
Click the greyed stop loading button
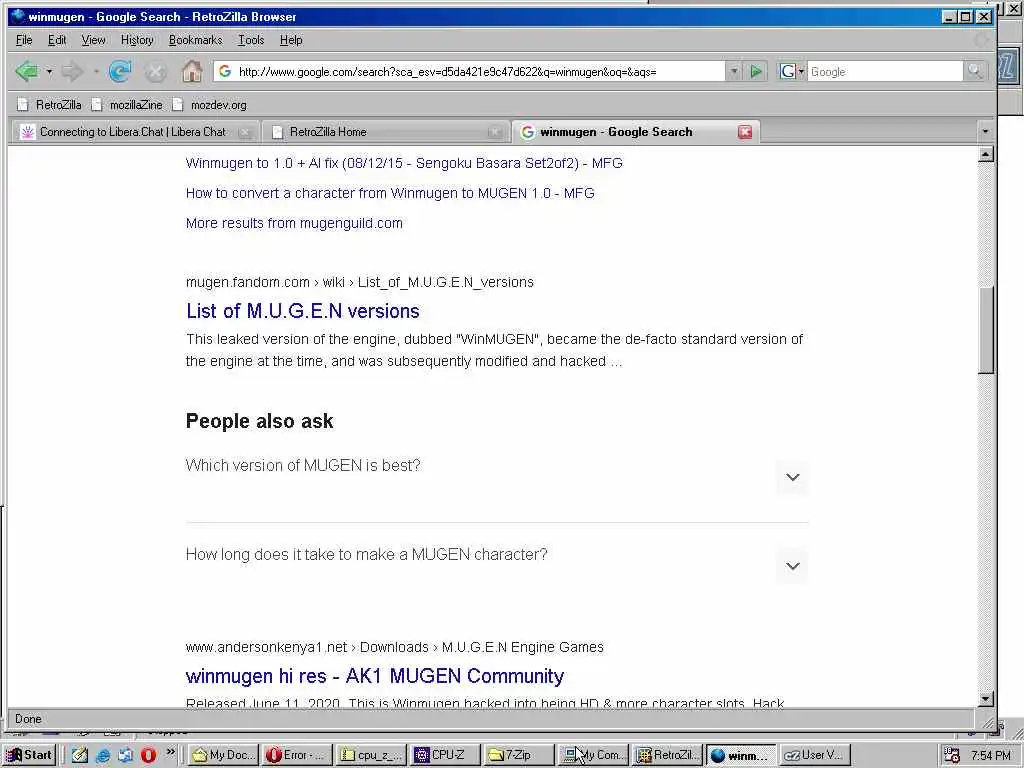click(x=155, y=72)
